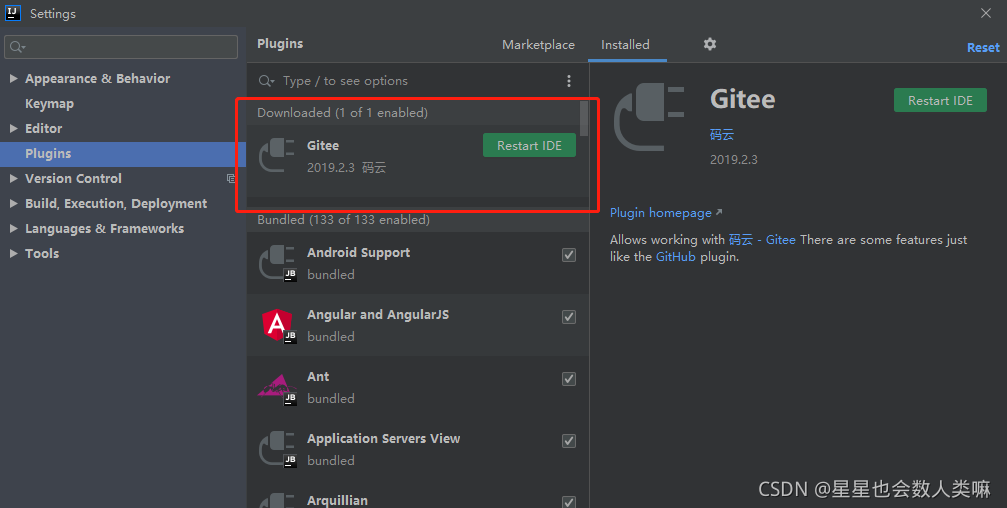Click the Bundled (133 of 133 enabled) header

tap(344, 220)
